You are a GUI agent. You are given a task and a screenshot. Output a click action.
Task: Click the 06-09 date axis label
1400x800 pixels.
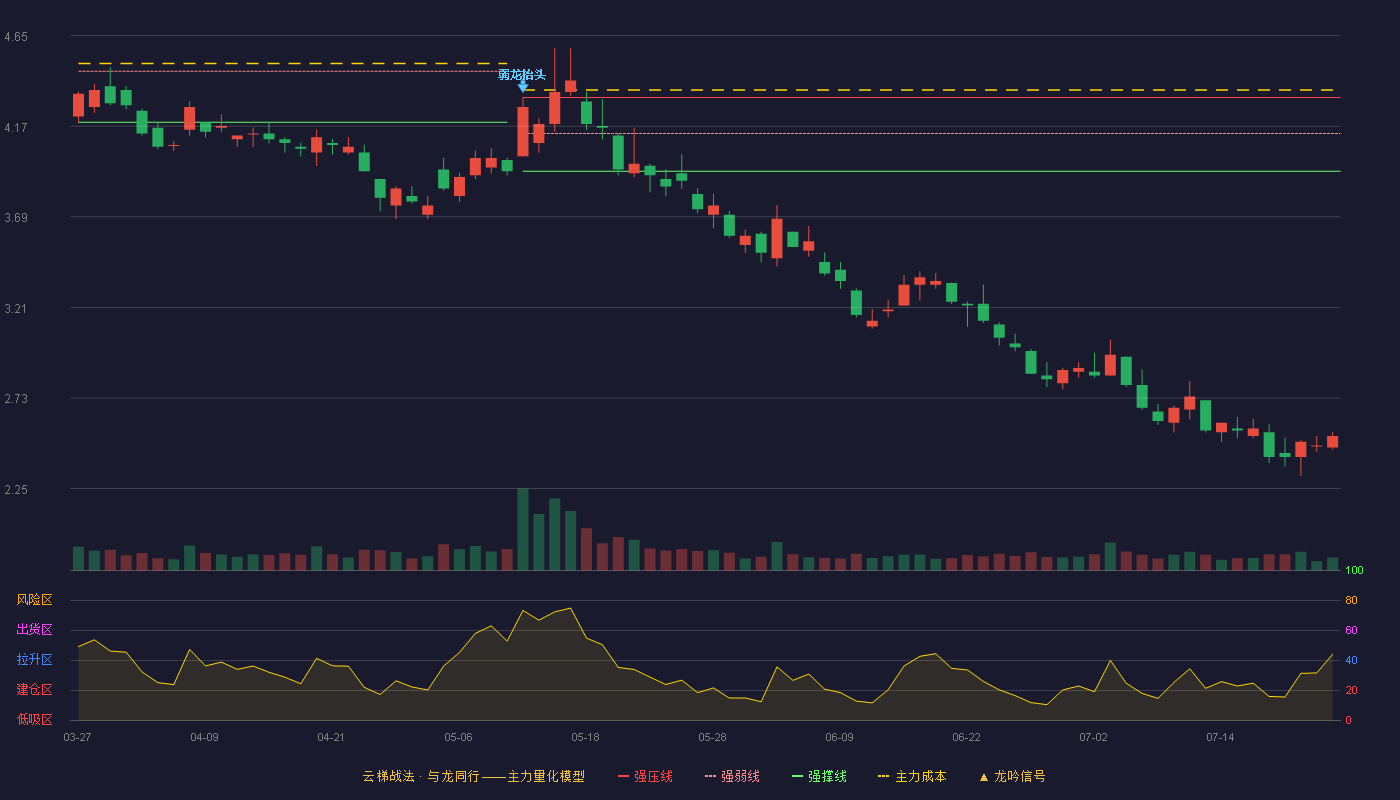(839, 737)
